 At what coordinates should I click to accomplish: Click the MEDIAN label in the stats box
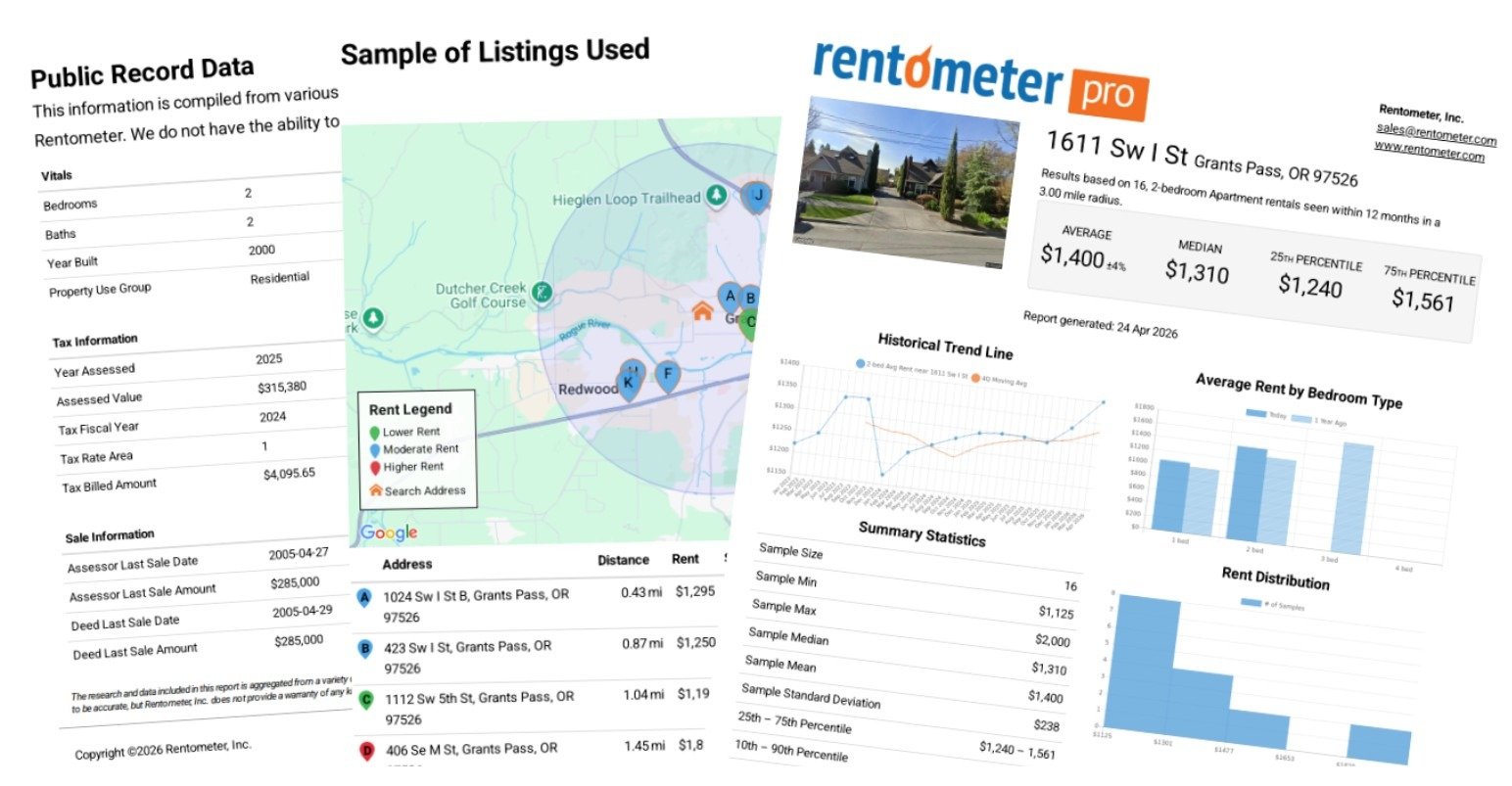(1200, 247)
